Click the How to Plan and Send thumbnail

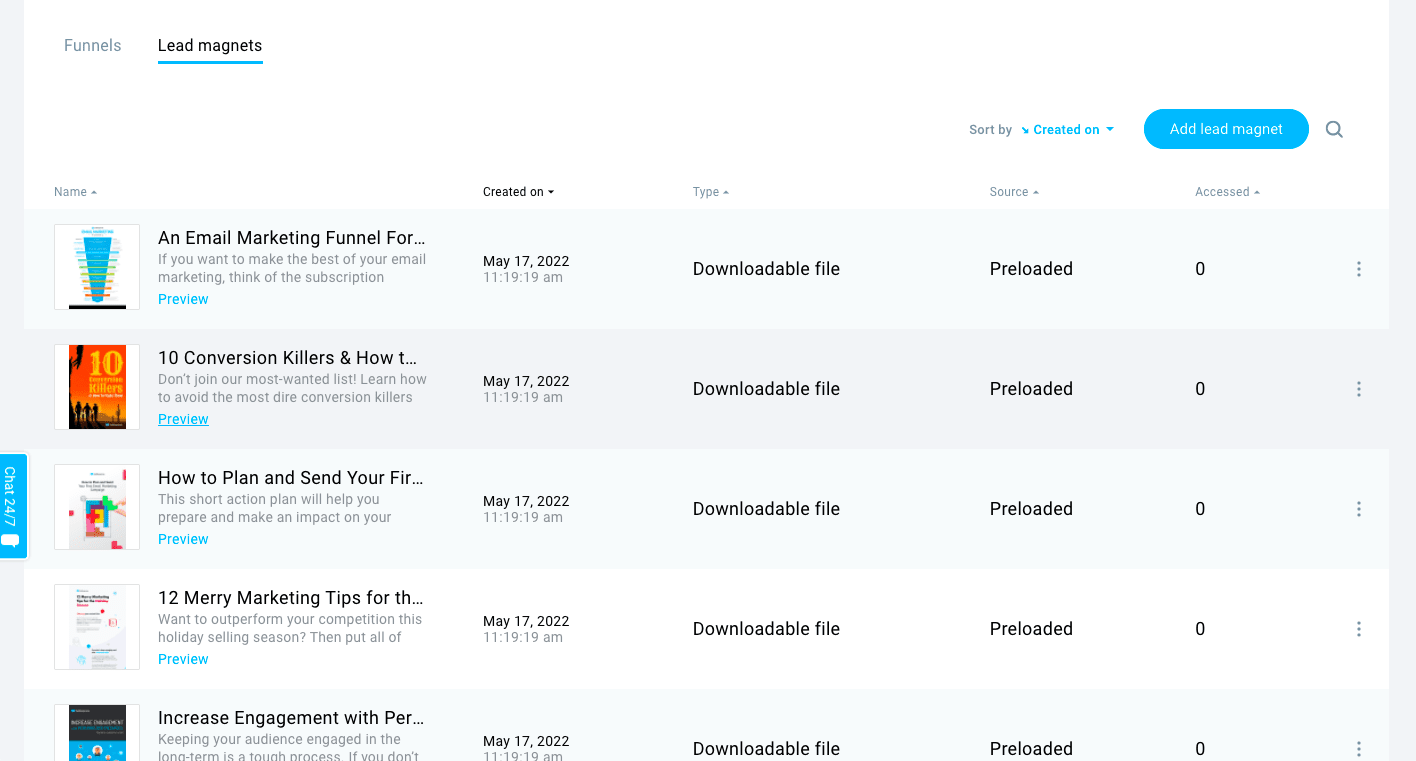point(97,507)
